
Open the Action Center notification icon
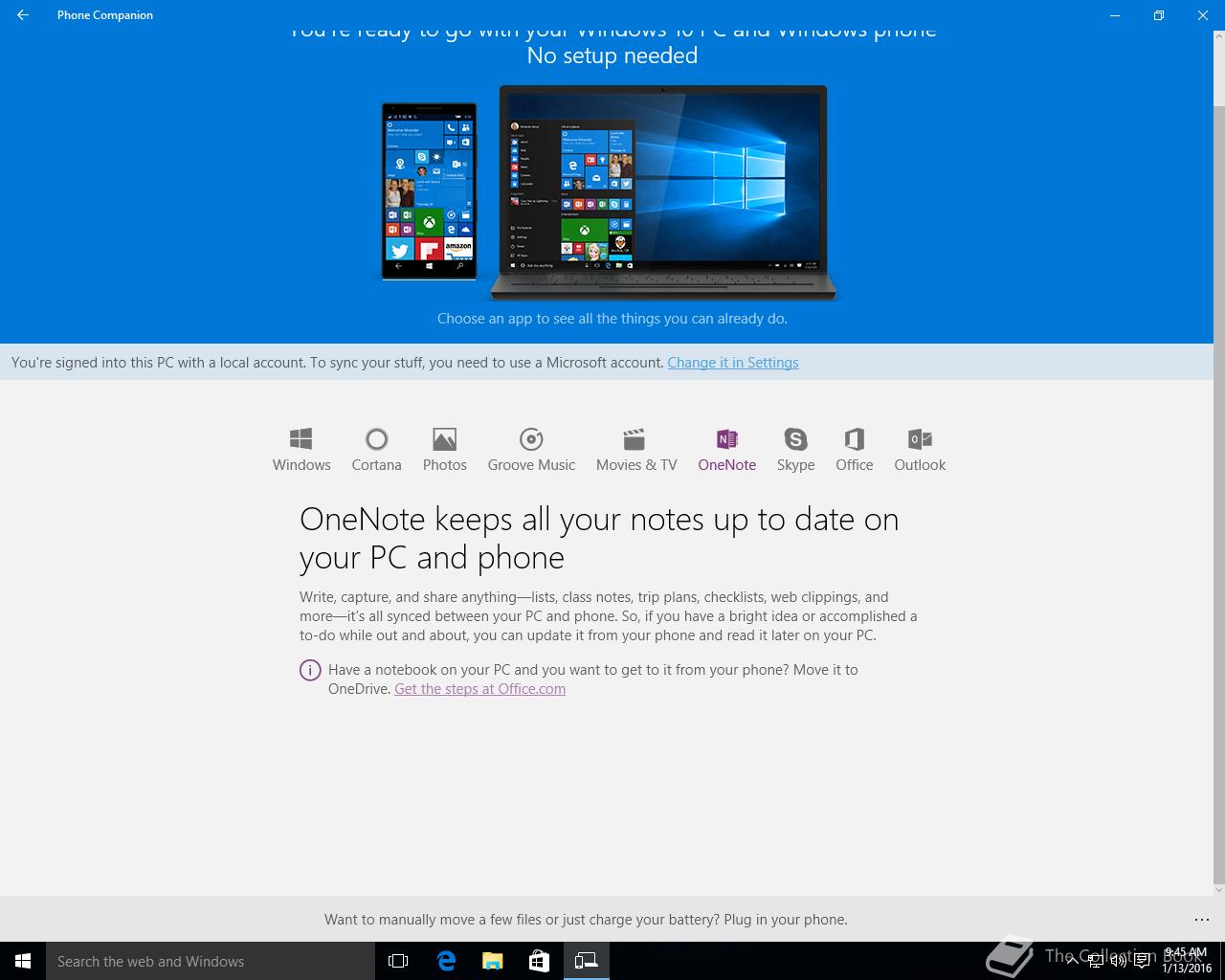coord(1142,961)
